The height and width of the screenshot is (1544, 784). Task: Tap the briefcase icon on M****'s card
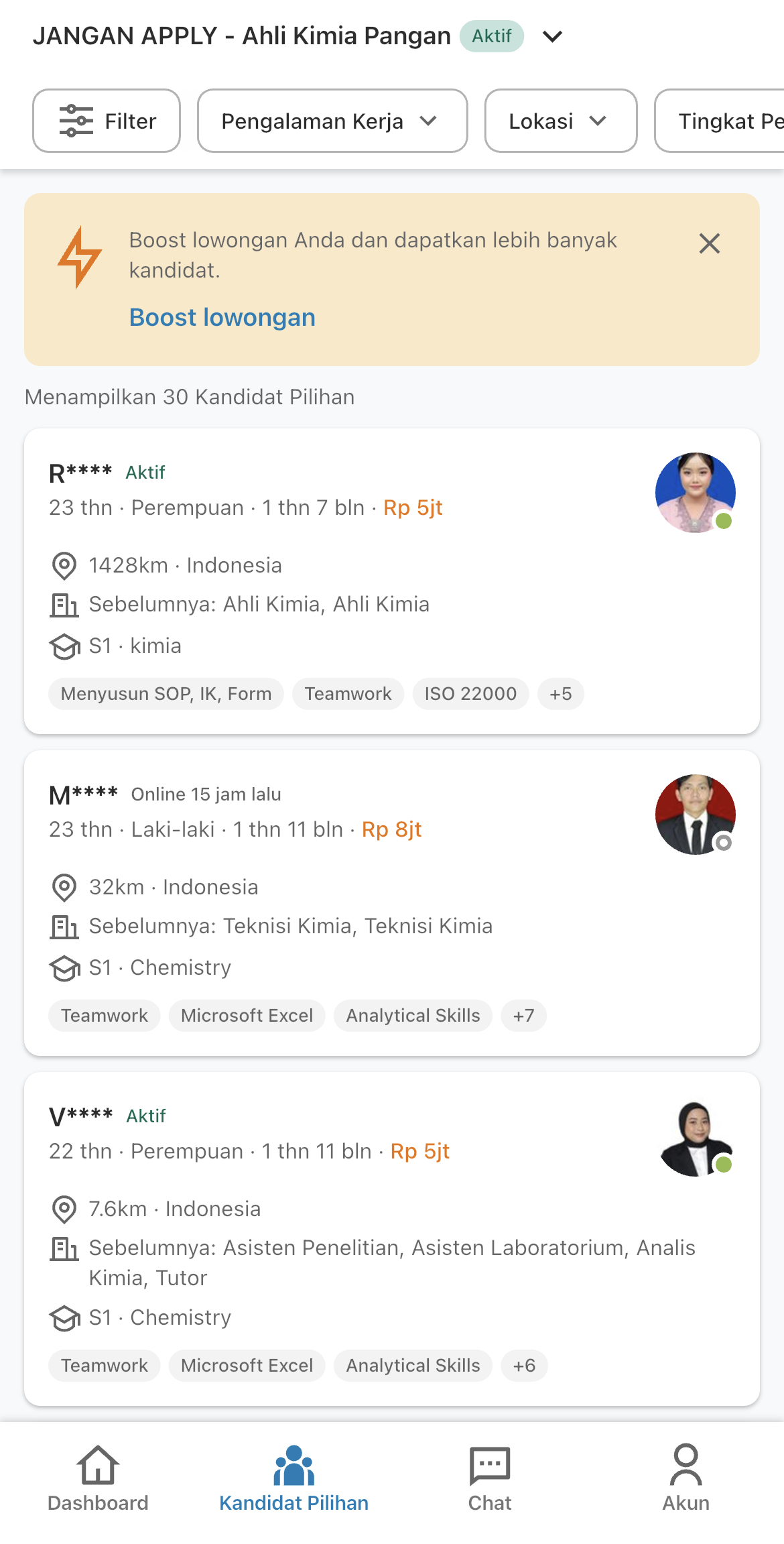point(64,927)
